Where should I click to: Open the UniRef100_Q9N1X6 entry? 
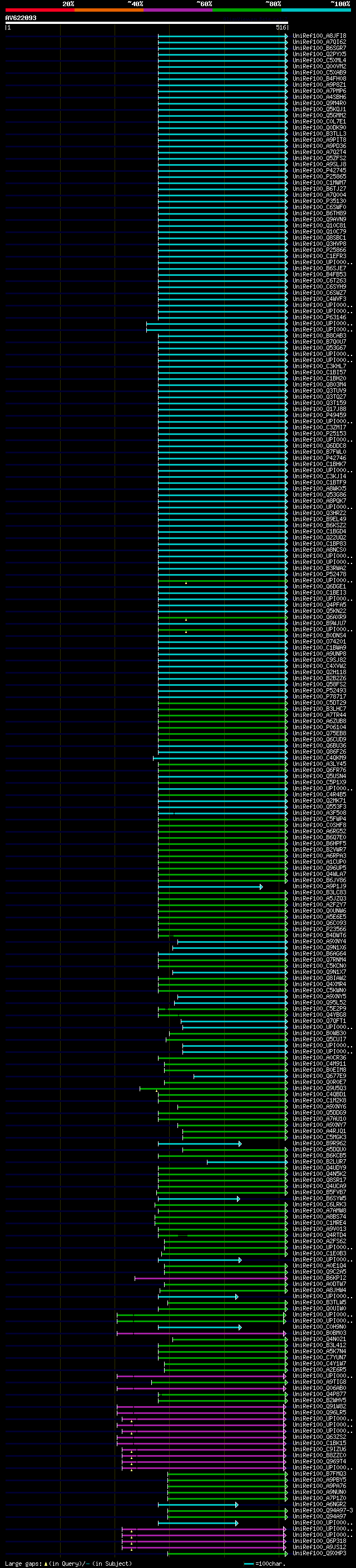click(319, 947)
